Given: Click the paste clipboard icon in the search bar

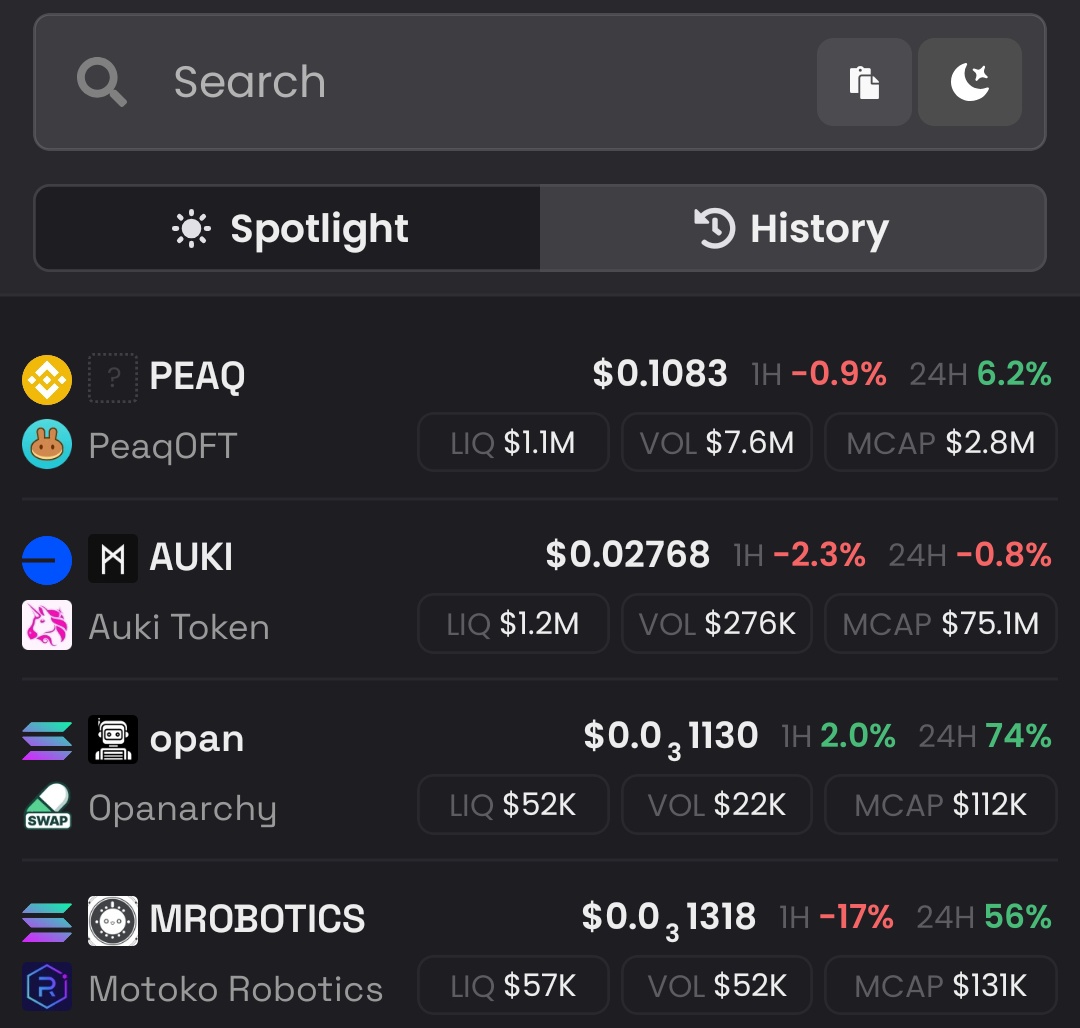Looking at the screenshot, I should (864, 82).
